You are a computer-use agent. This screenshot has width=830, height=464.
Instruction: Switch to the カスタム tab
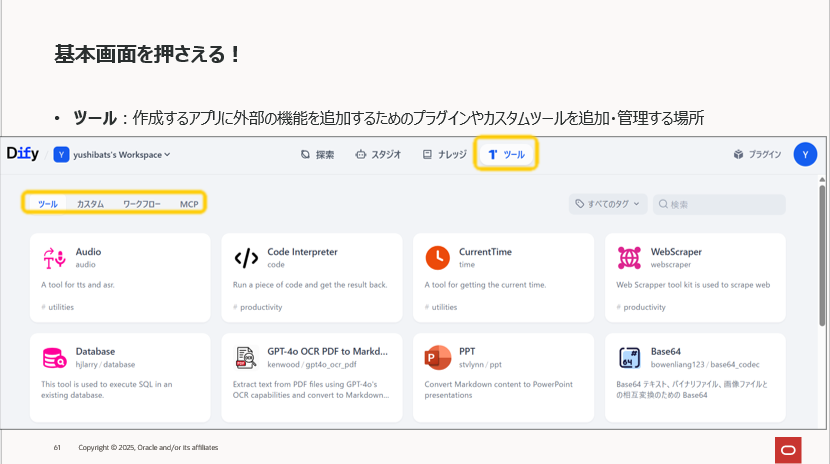point(91,204)
